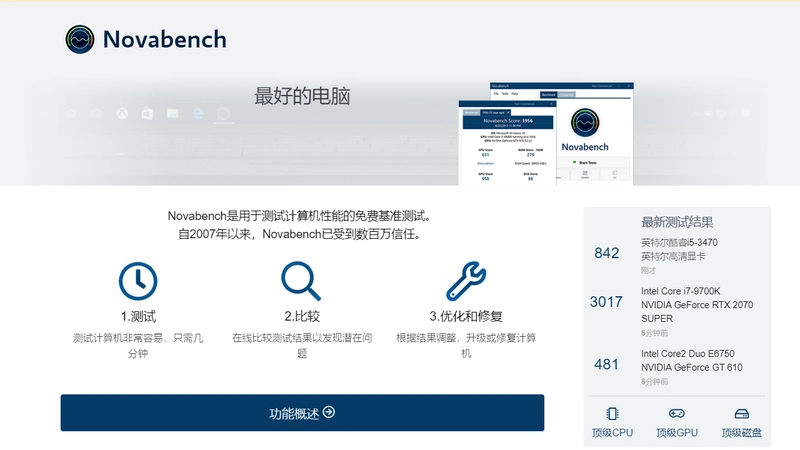Click the clock icon above 1.测试
The height and width of the screenshot is (450, 800).
click(138, 281)
